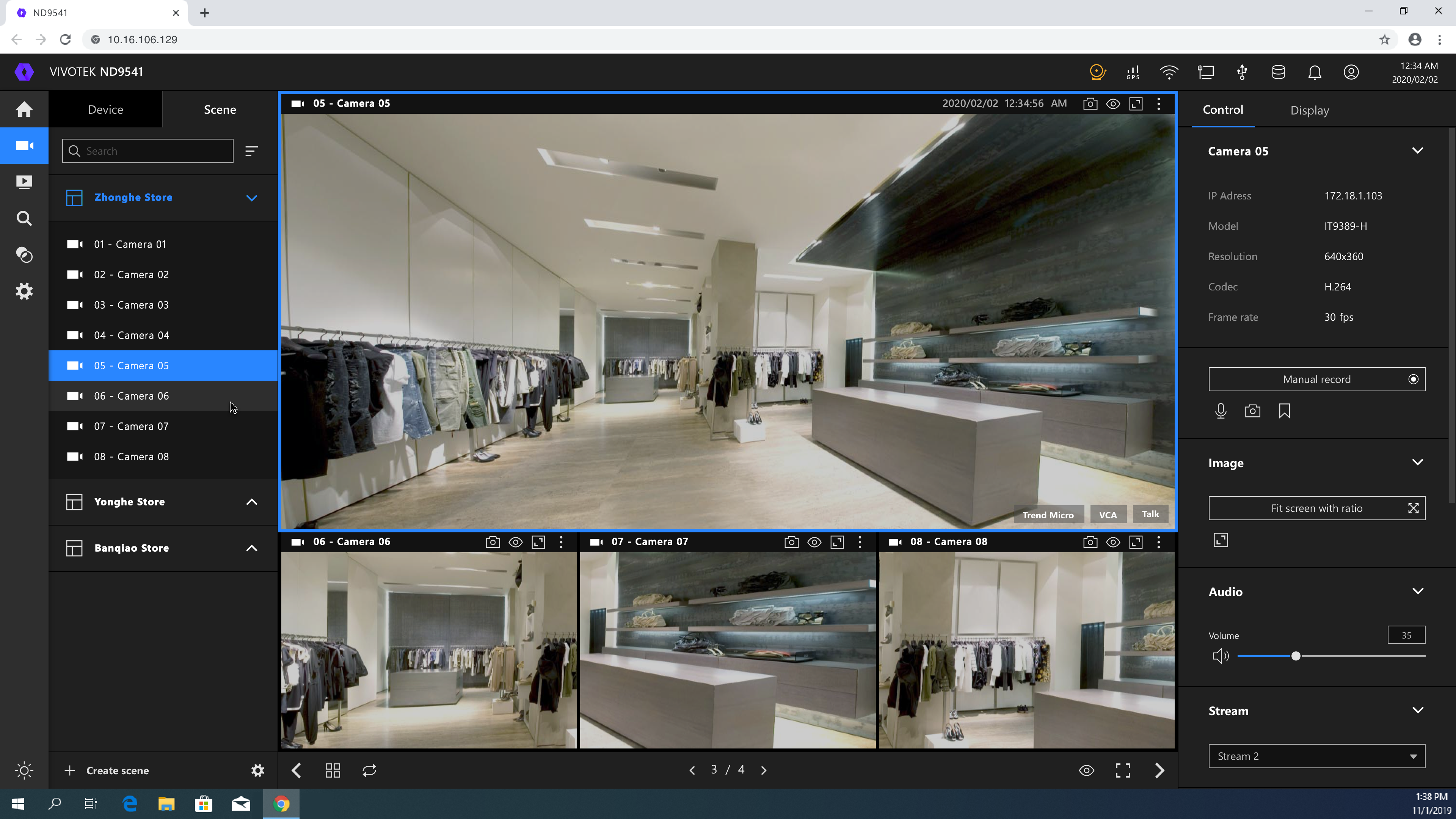Toggle the brightness theme icon at bottom left
The image size is (1456, 819).
tap(24, 770)
